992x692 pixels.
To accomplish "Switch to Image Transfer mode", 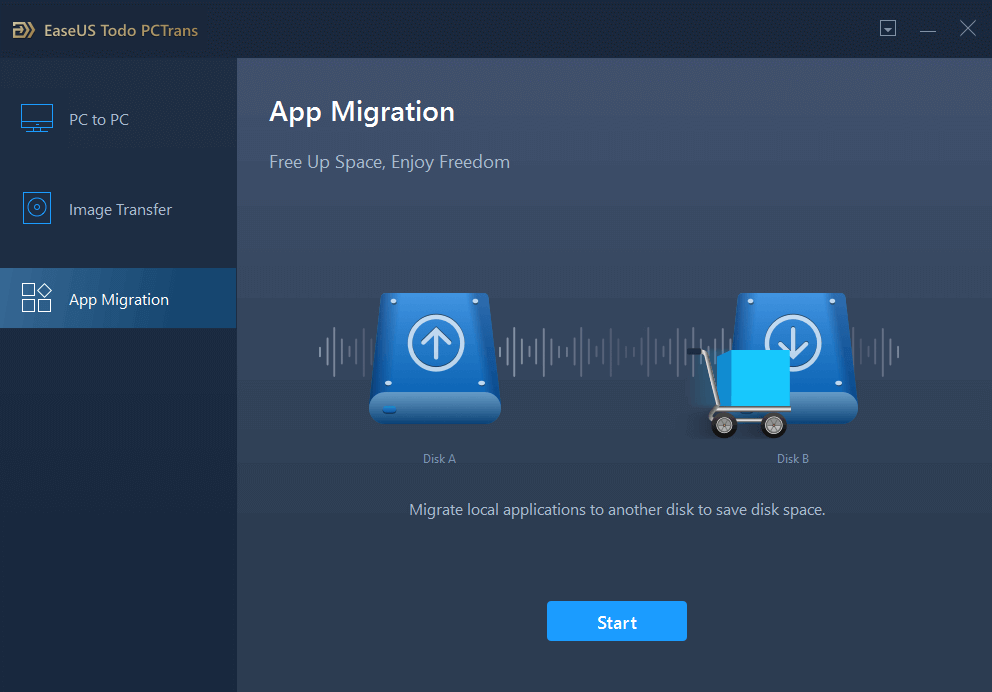I will tap(118, 209).
